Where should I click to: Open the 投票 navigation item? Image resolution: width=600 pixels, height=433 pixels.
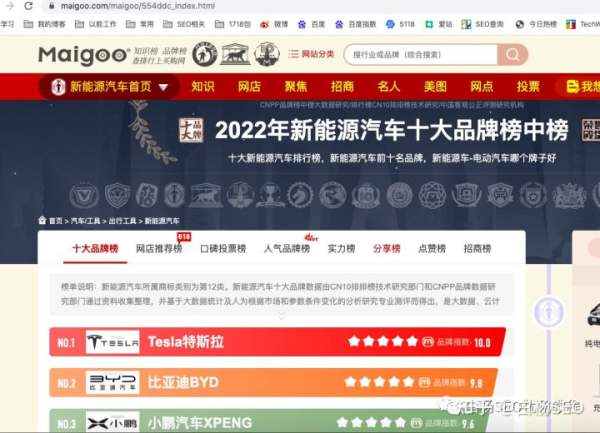[x=528, y=87]
